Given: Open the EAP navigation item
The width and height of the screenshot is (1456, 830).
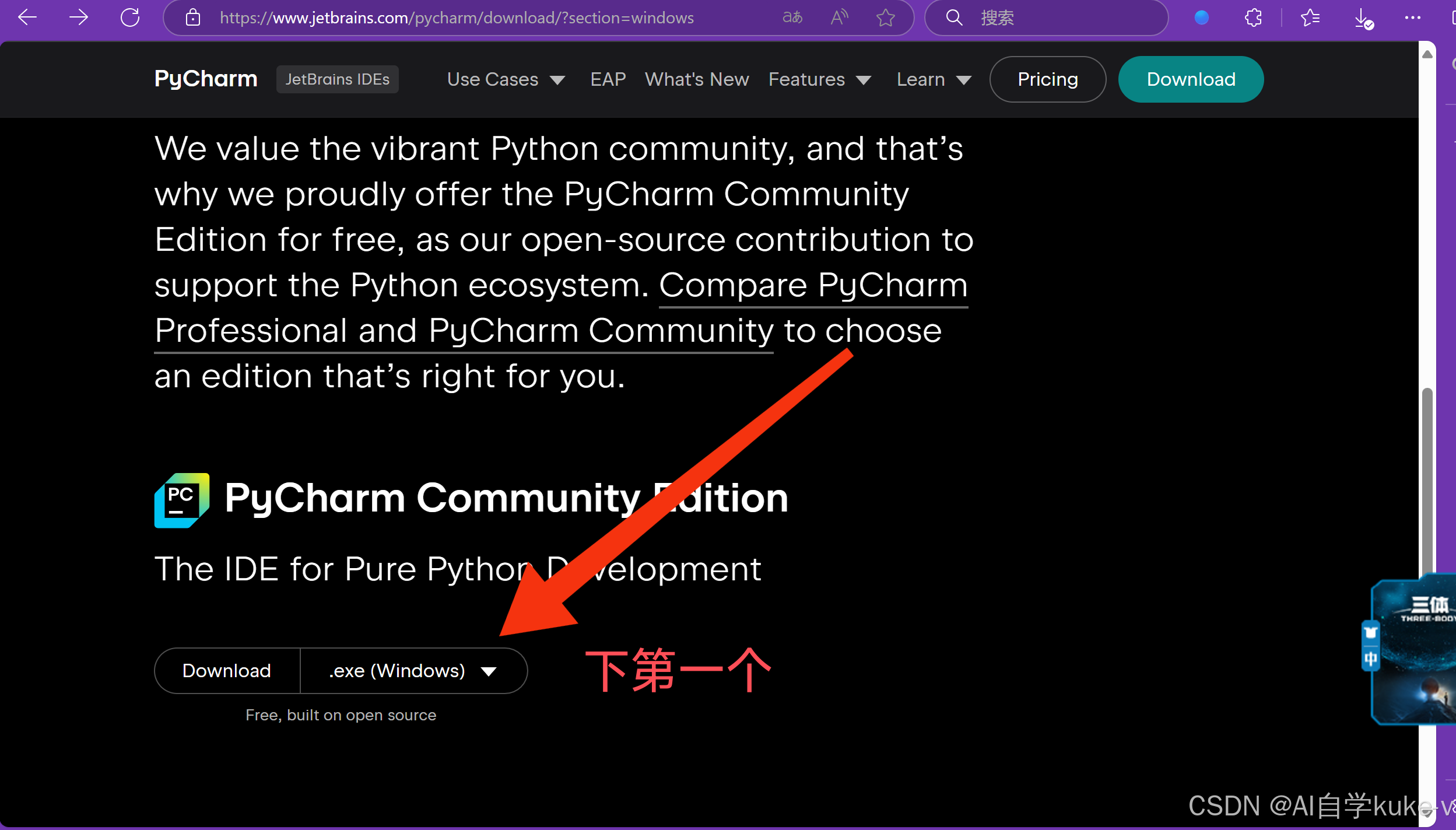Looking at the screenshot, I should (x=608, y=79).
